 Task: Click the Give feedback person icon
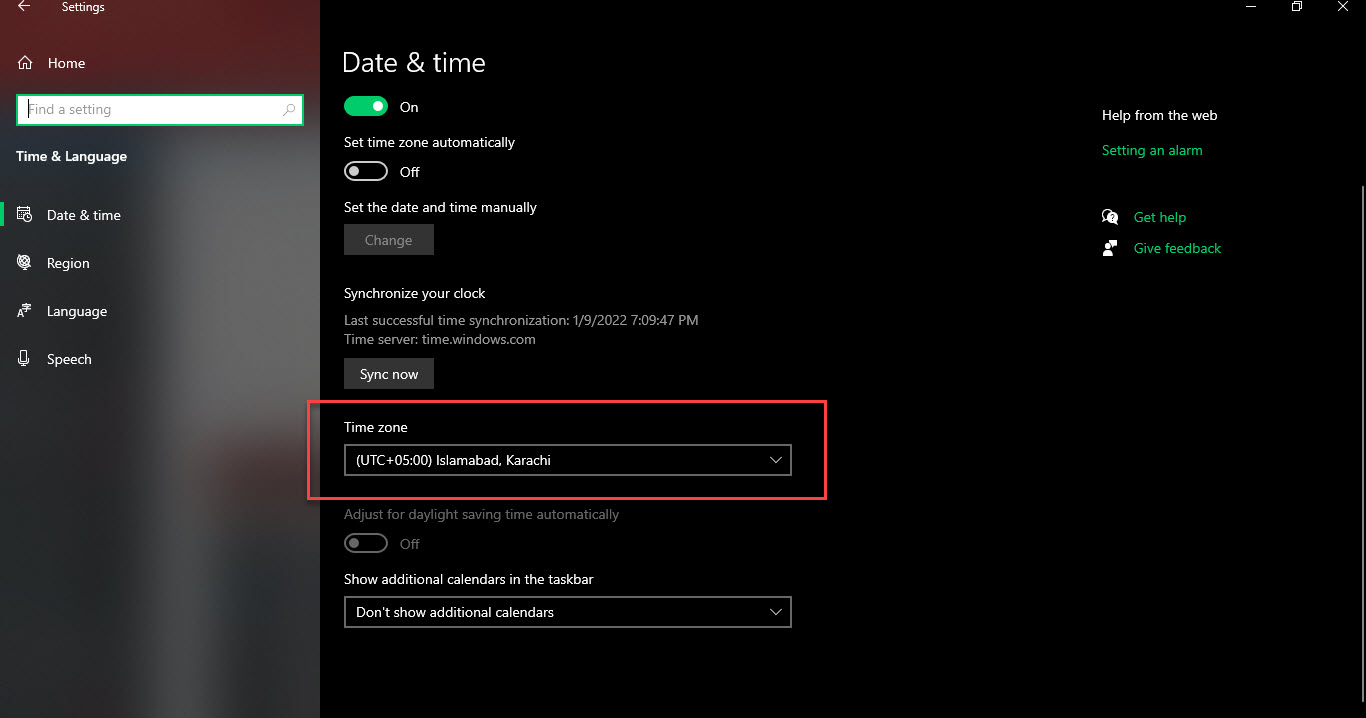1110,248
